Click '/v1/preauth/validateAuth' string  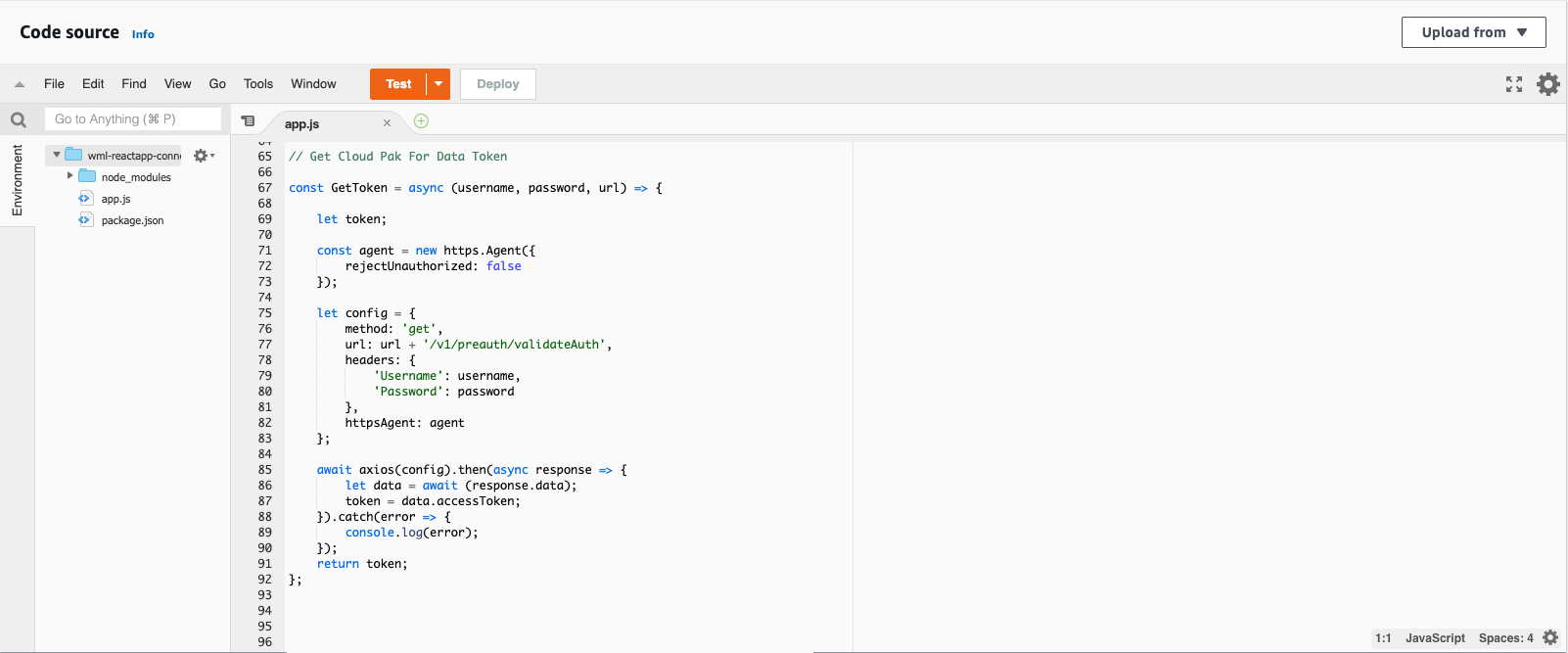coord(514,345)
